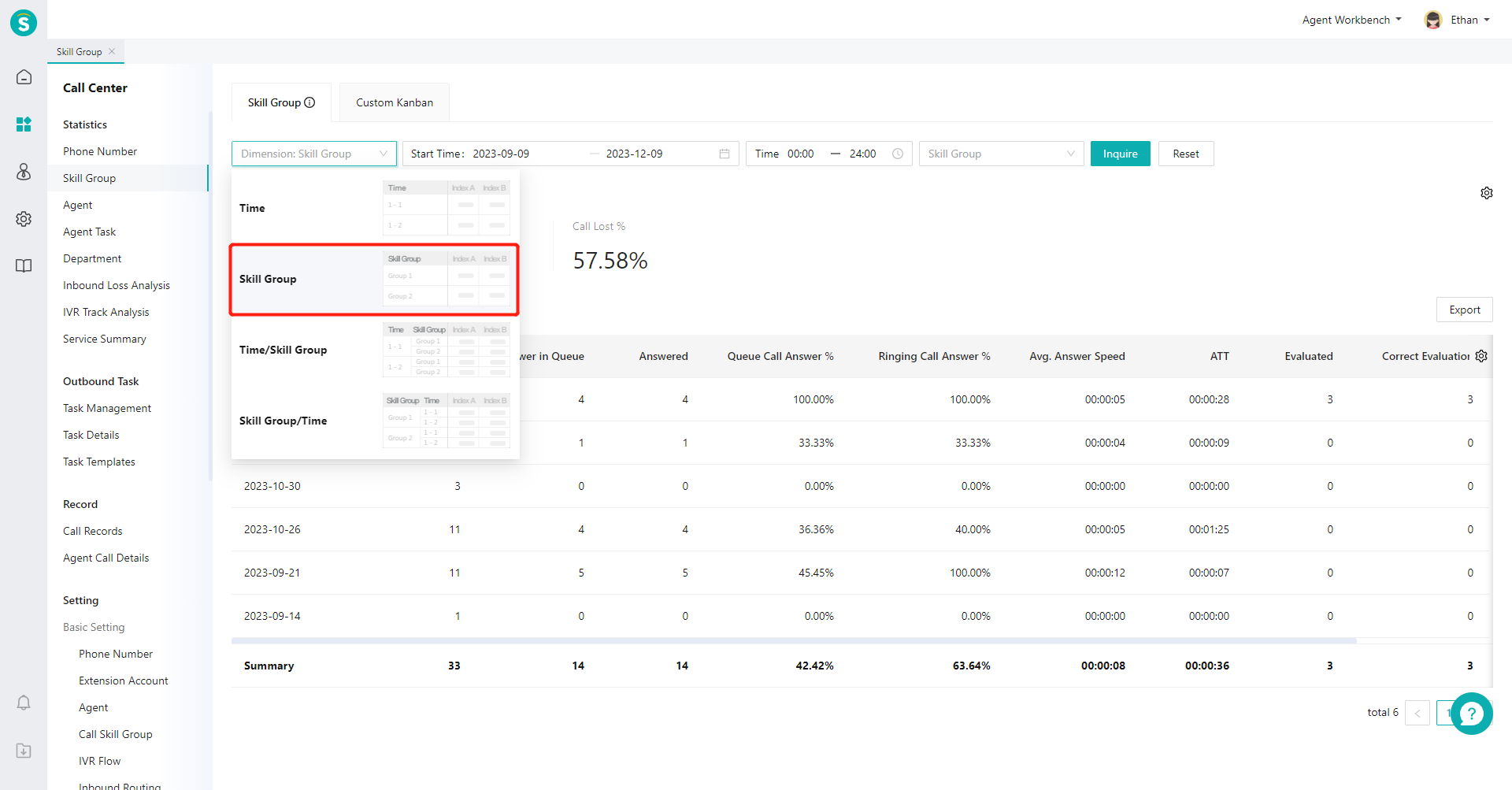Viewport: 1512px width, 790px height.
Task: Open Service Summary
Action: click(x=105, y=339)
